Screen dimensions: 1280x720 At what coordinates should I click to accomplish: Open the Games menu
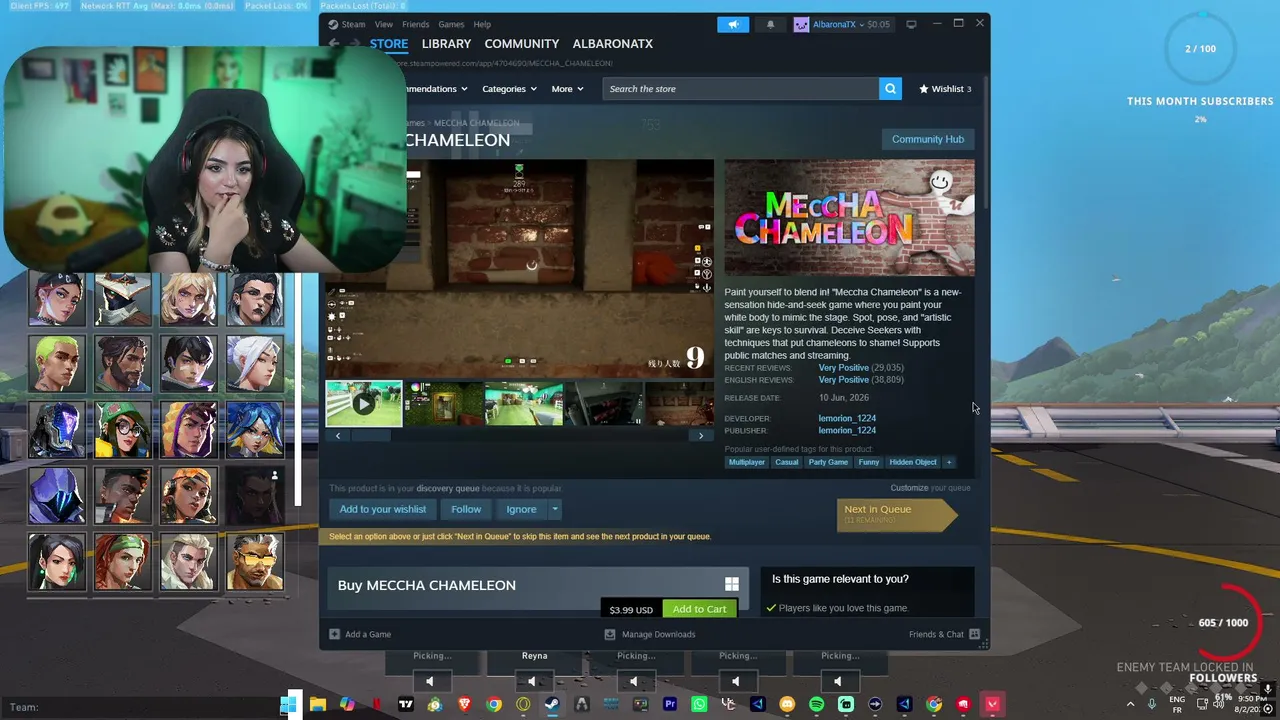[x=451, y=24]
